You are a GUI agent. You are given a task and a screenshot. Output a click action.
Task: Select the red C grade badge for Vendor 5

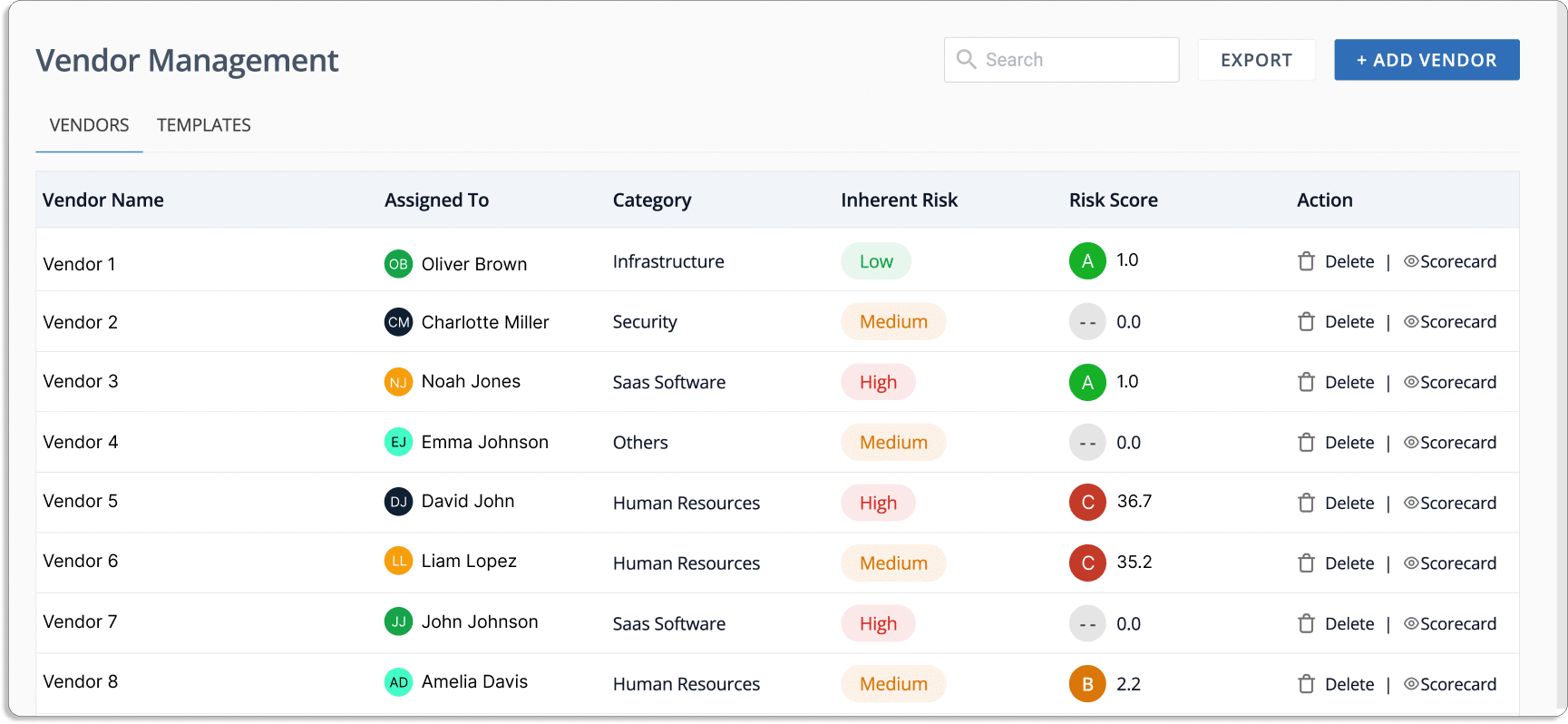(x=1087, y=502)
